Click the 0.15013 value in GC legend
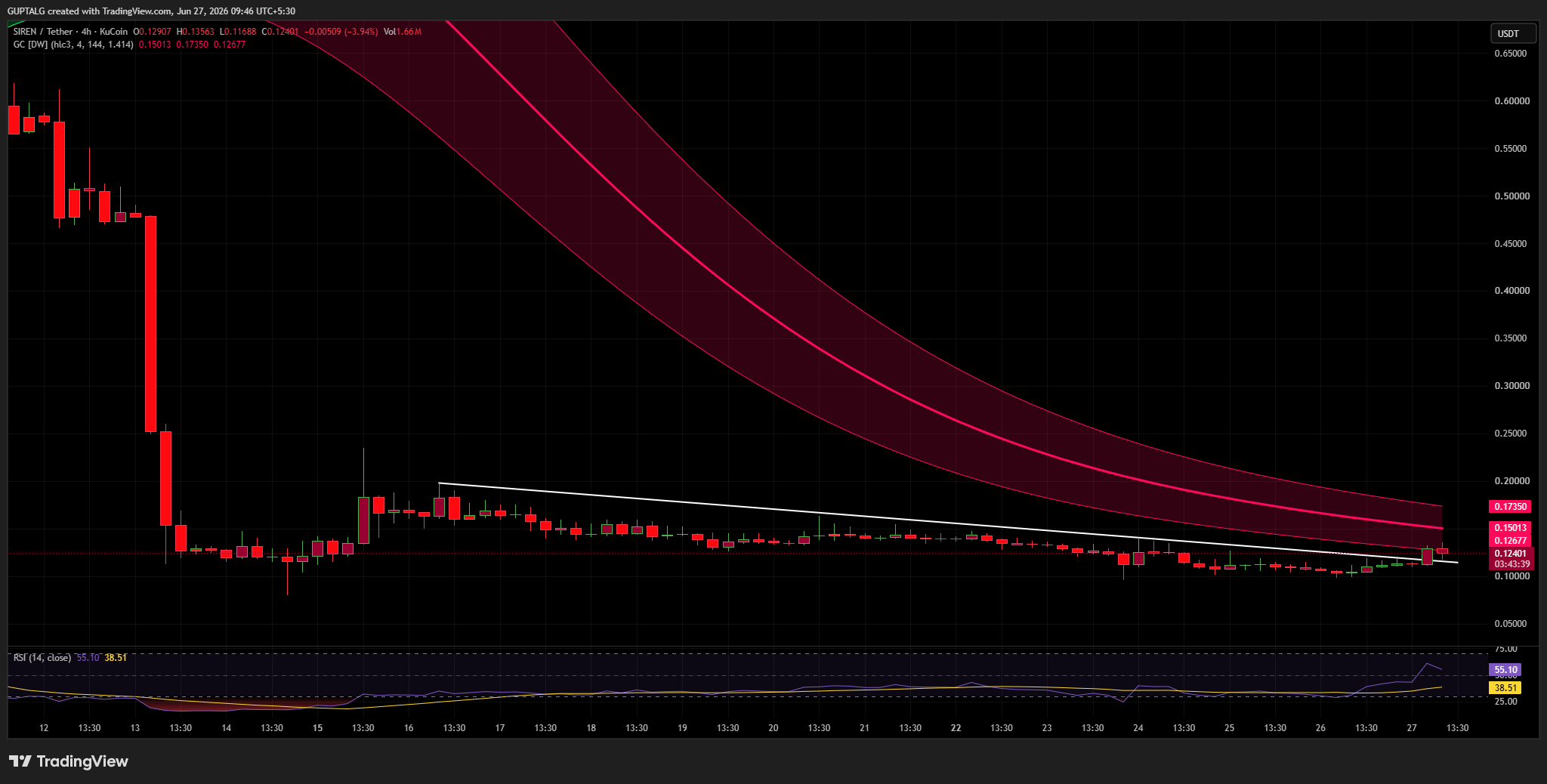Screen dimensions: 1547x784 pos(155,45)
